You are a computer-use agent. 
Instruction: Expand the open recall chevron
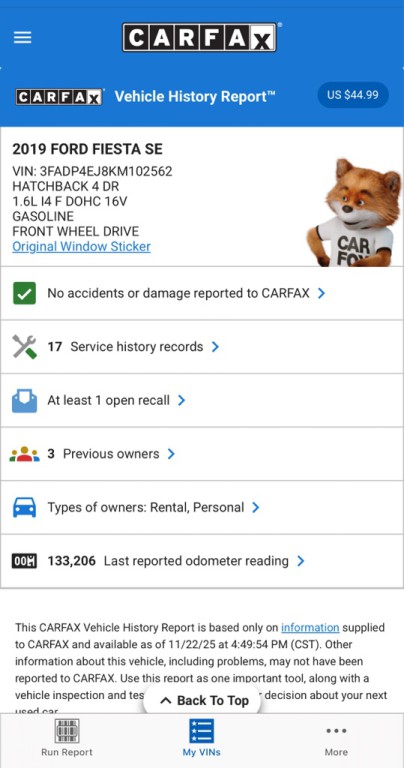click(182, 400)
